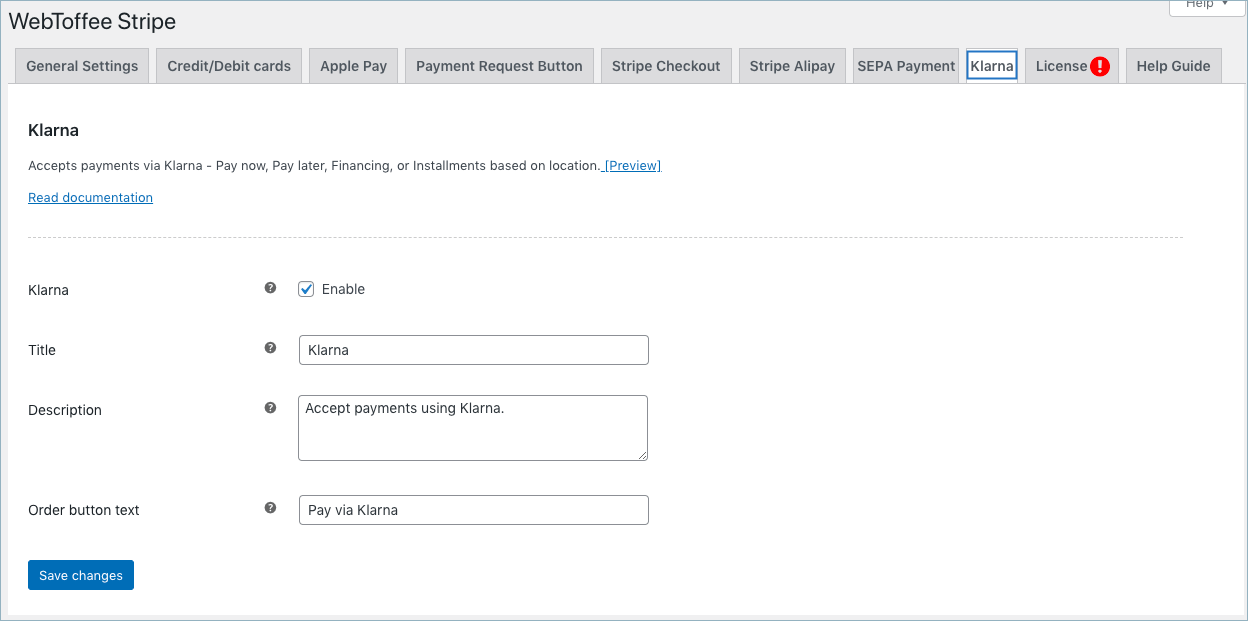The width and height of the screenshot is (1248, 621).
Task: Click the red alert badge on License tab
Action: pyautogui.click(x=1099, y=65)
